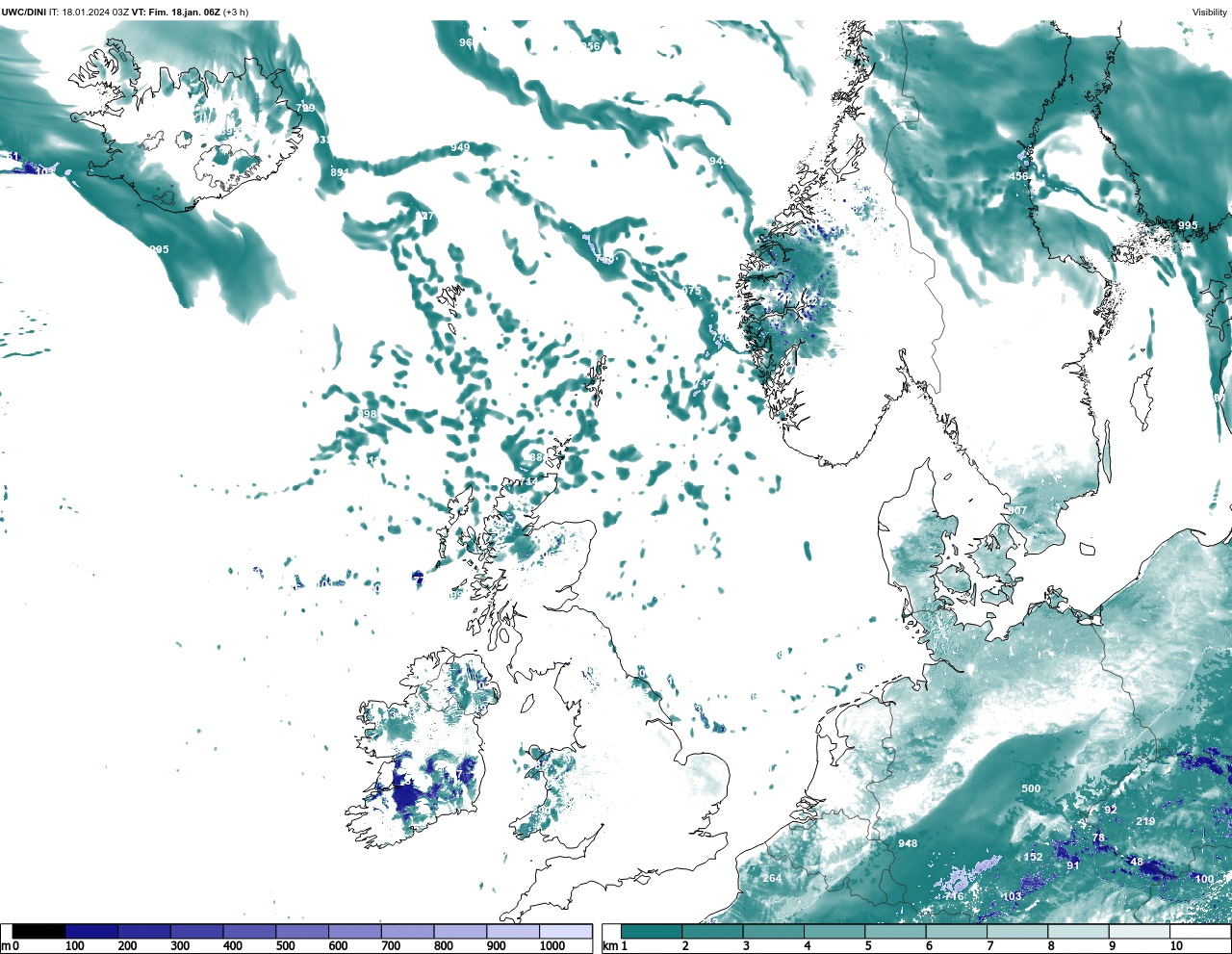Viewport: 1232px width, 954px height.
Task: Click the 'm' unit label of meter legend
Action: coord(6,946)
